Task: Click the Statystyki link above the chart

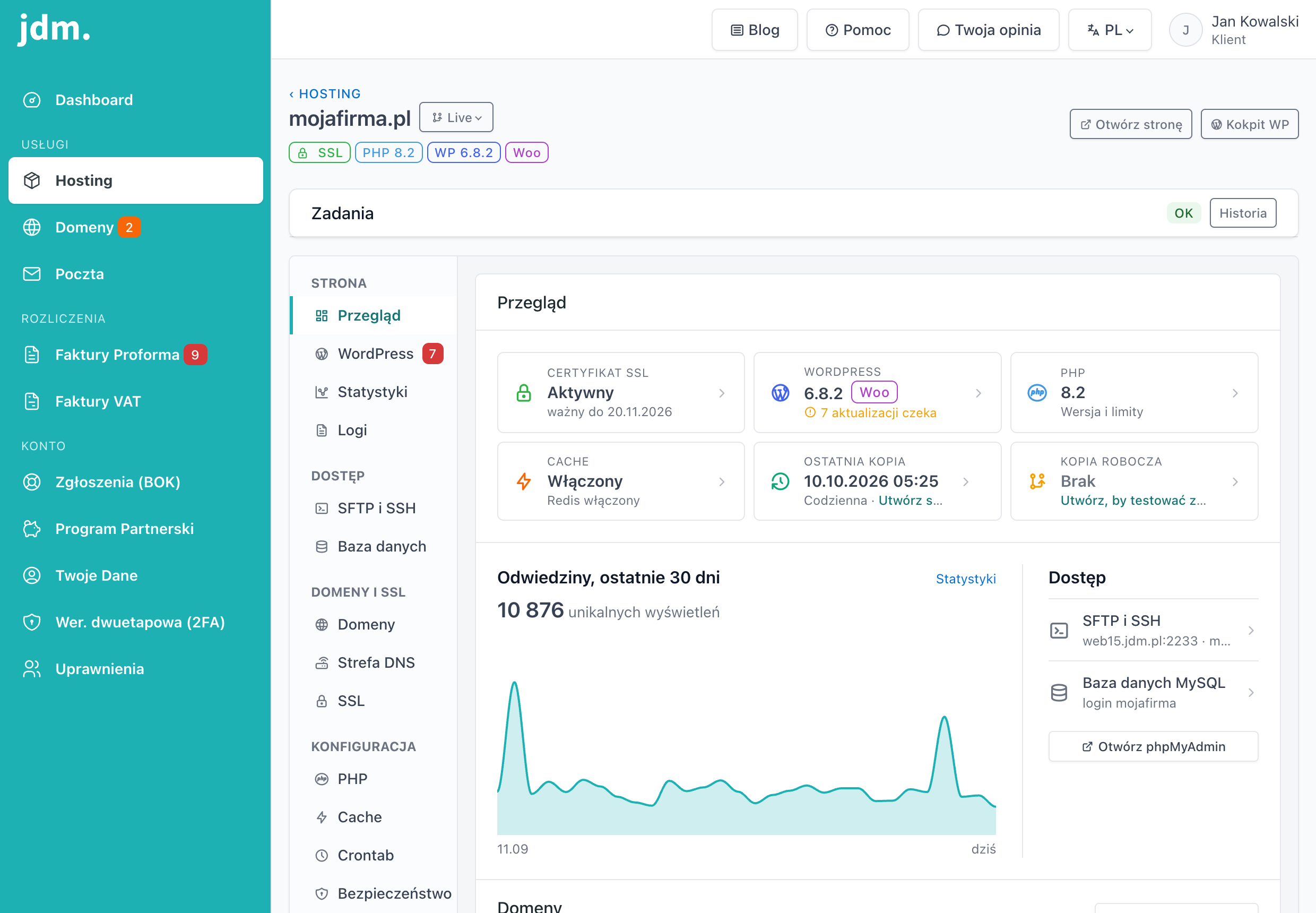Action: (x=966, y=579)
